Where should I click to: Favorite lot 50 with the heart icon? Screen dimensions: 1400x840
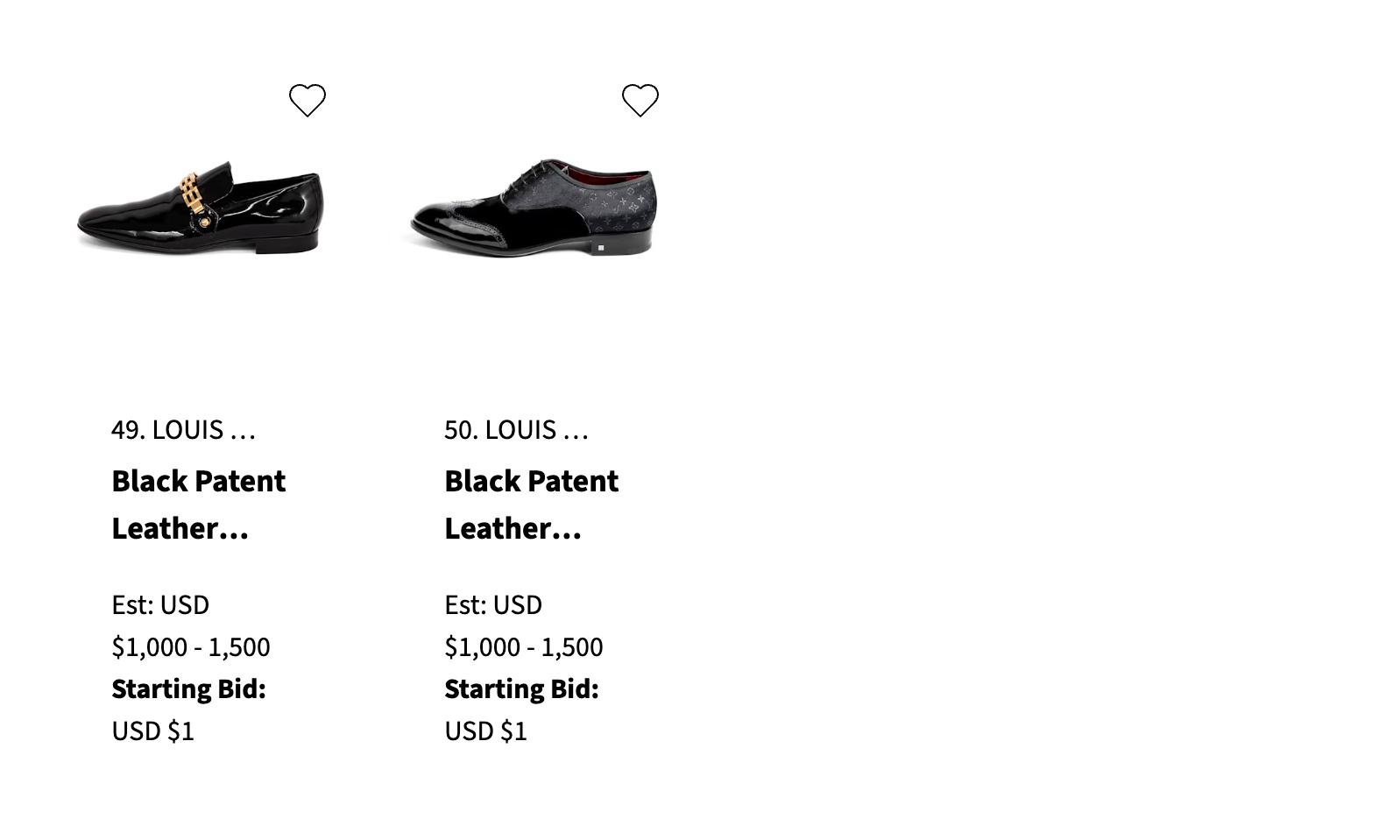640,101
